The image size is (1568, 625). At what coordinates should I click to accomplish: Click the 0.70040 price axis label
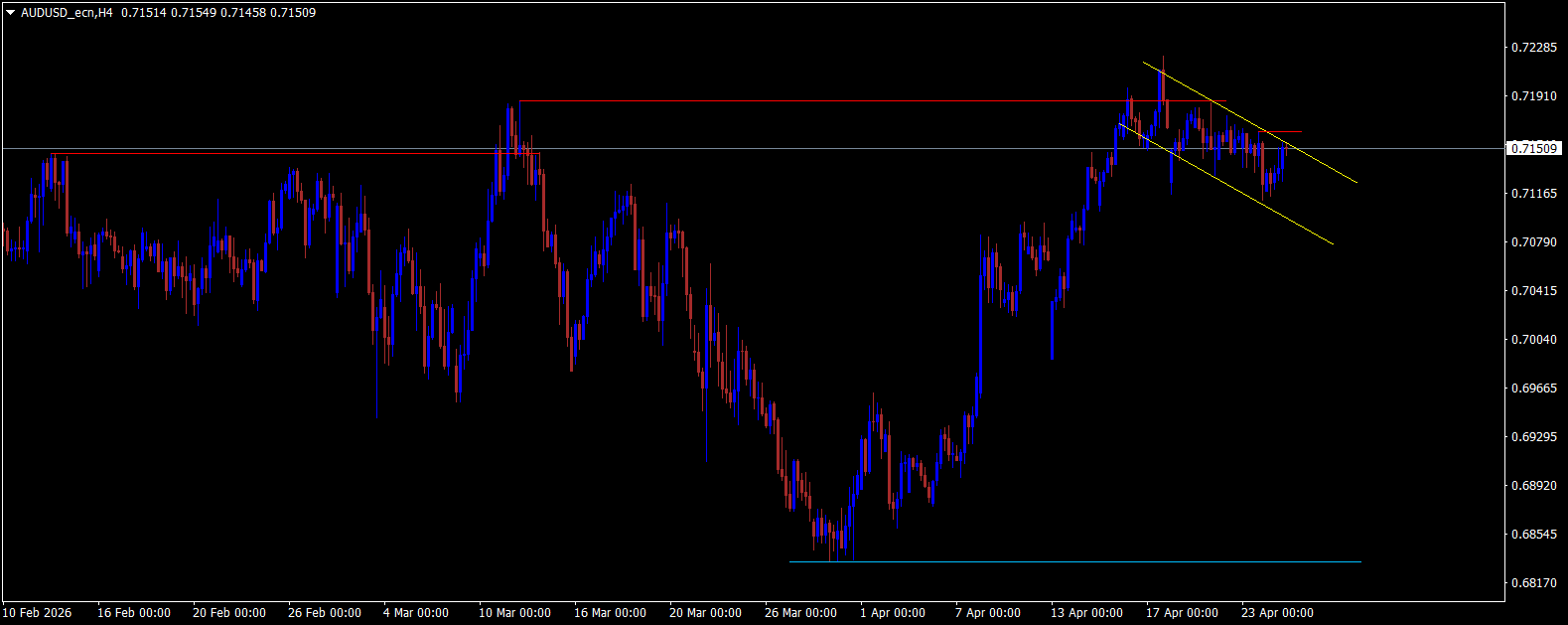(1533, 340)
